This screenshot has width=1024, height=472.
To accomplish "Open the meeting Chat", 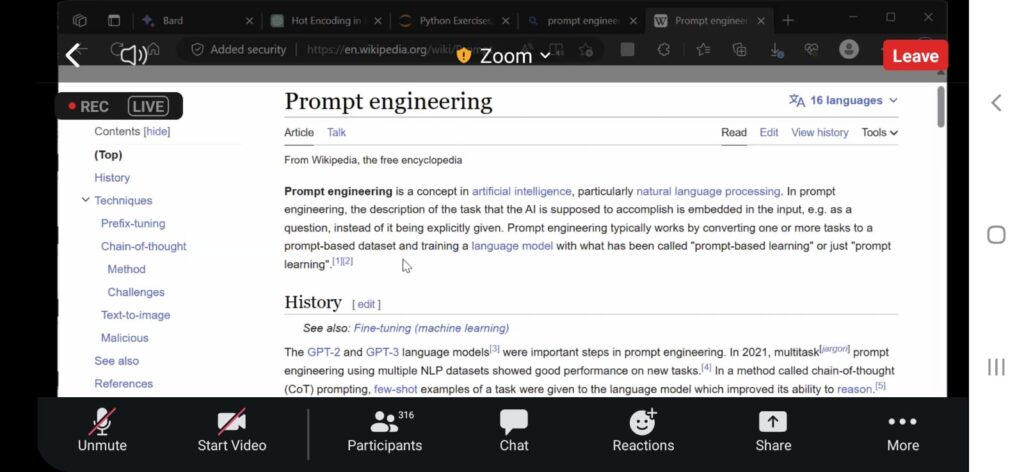I will (x=514, y=430).
